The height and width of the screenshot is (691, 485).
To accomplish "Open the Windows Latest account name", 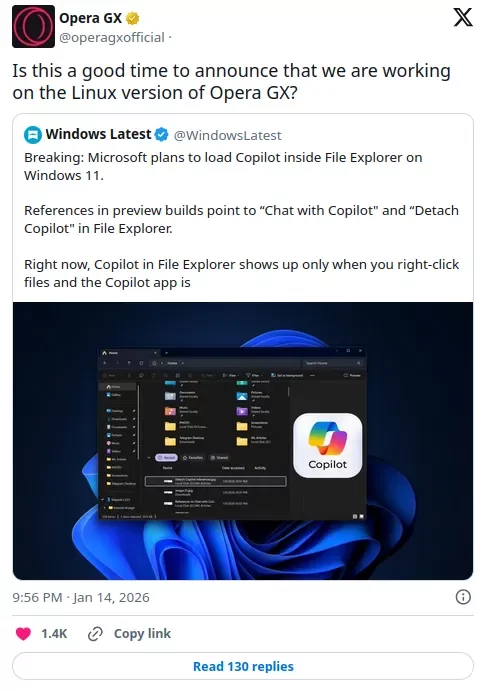I will 98,134.
